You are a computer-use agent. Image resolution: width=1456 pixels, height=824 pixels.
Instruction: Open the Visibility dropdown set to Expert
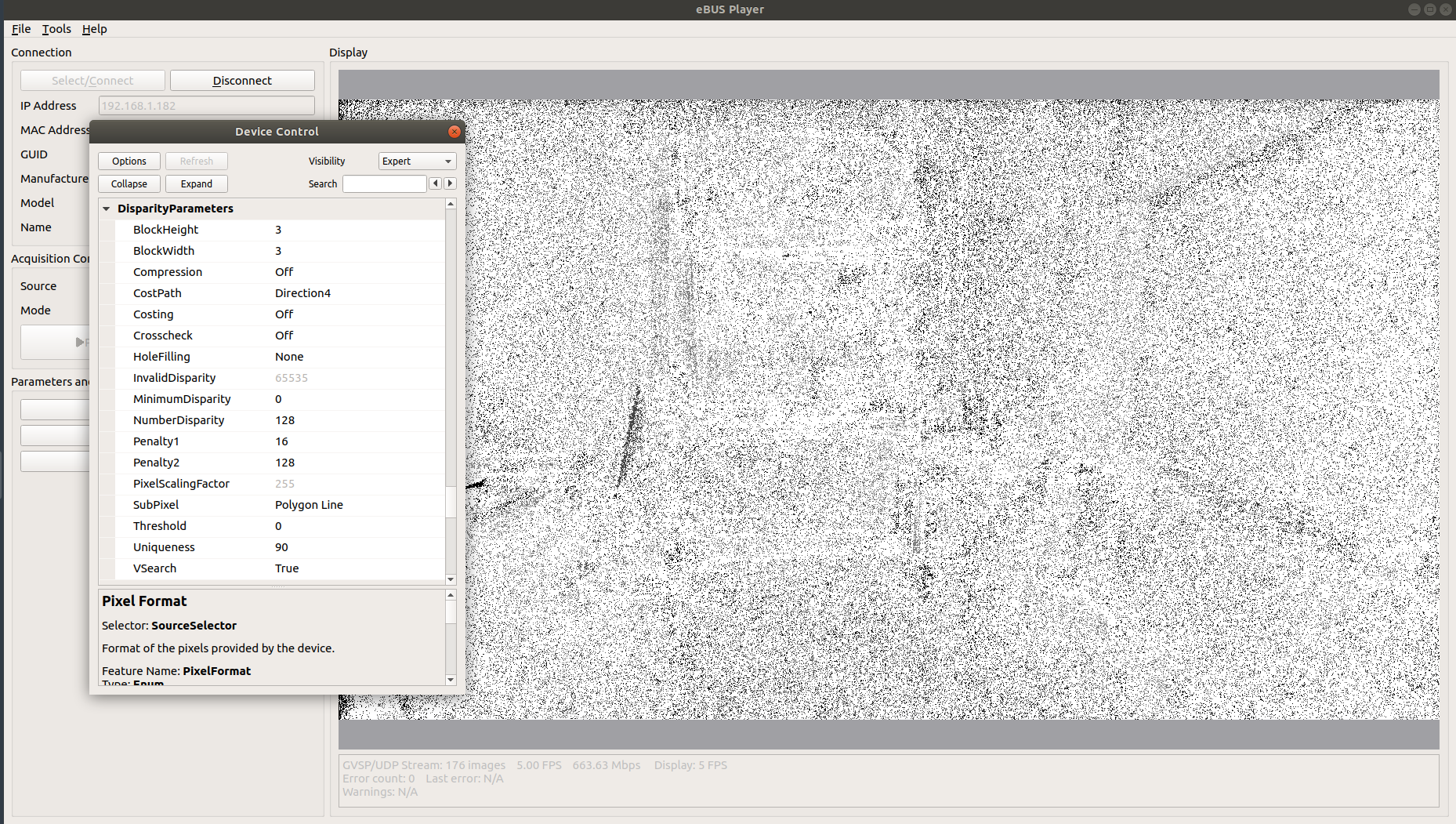pos(417,161)
